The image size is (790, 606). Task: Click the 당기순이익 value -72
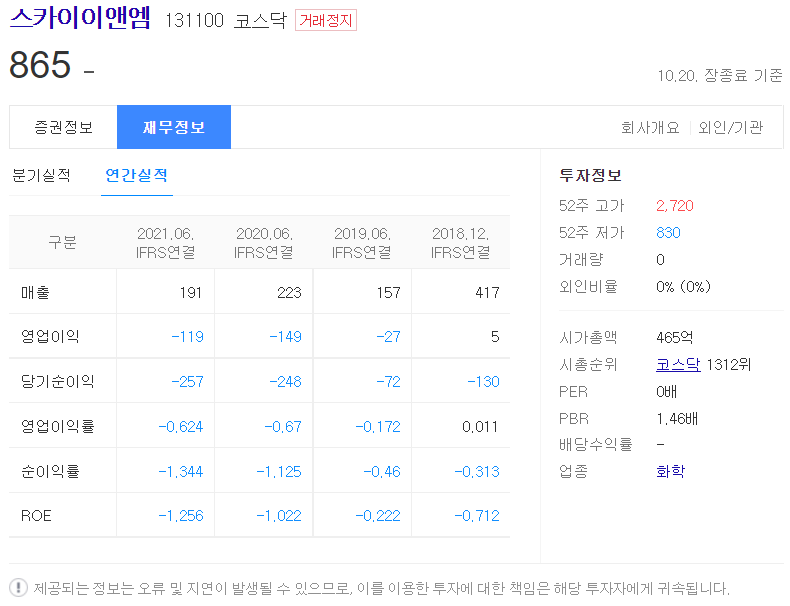click(388, 381)
